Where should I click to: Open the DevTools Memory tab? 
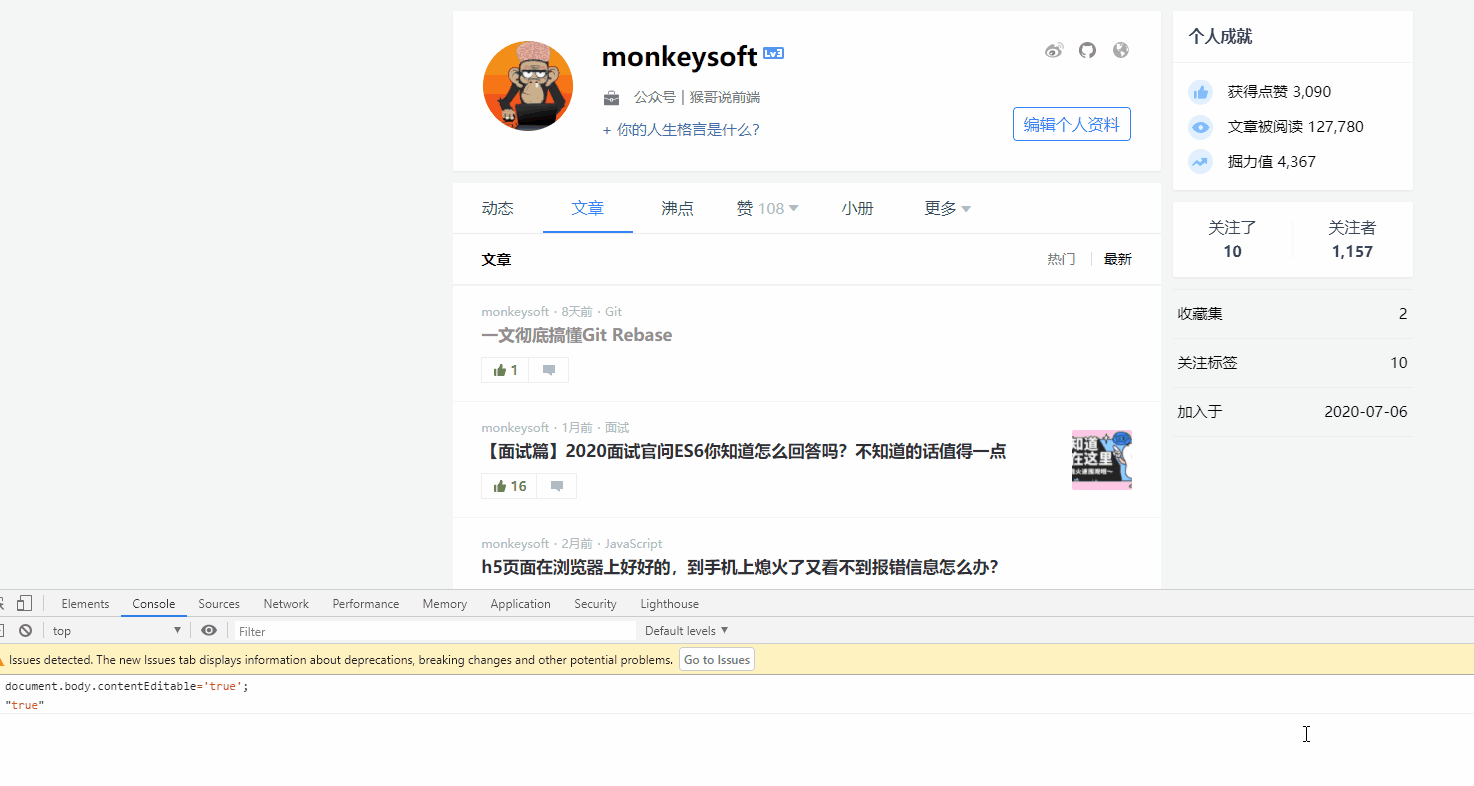point(445,604)
